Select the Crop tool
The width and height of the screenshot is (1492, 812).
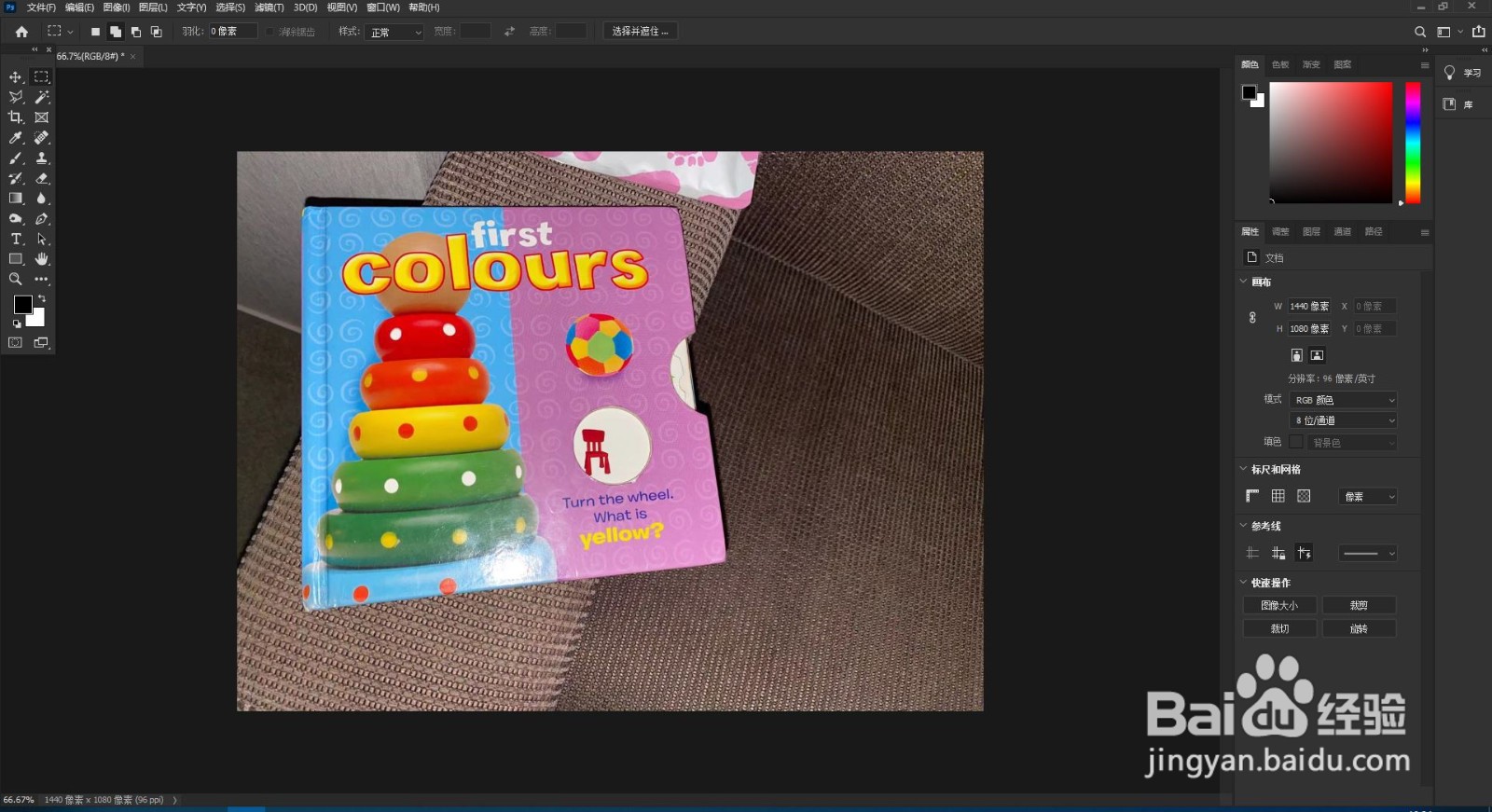[x=16, y=117]
